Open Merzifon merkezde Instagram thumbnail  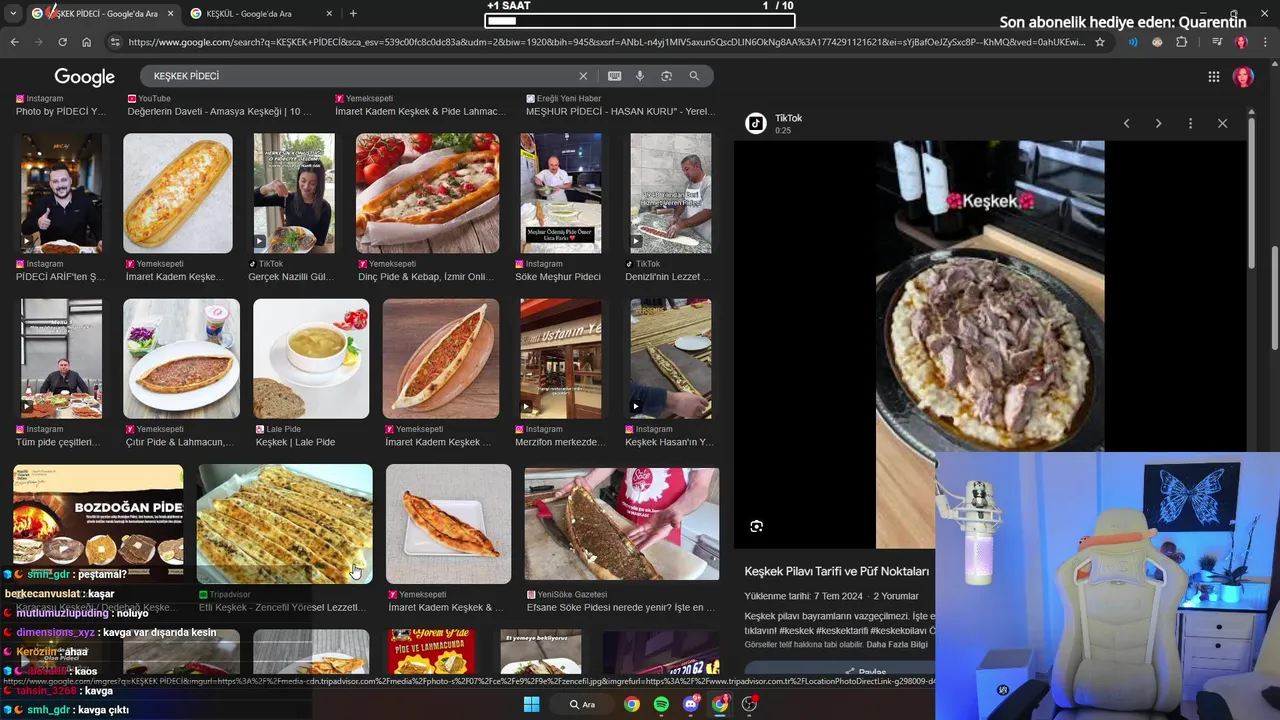pyautogui.click(x=560, y=358)
